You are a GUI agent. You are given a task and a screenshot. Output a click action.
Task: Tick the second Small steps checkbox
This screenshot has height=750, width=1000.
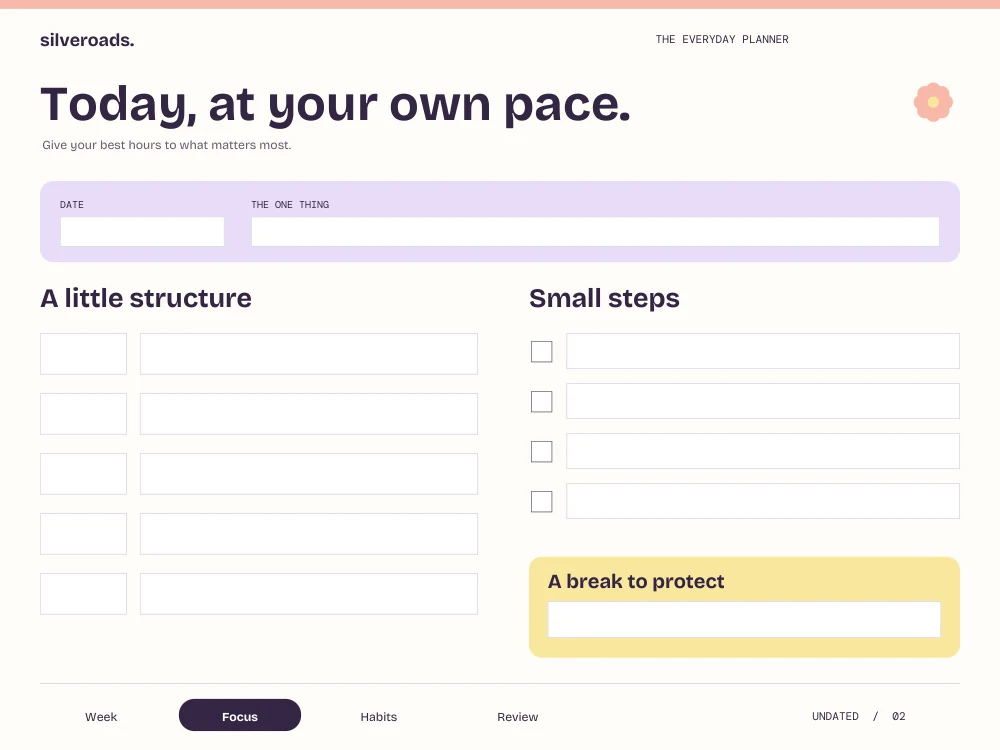point(541,402)
